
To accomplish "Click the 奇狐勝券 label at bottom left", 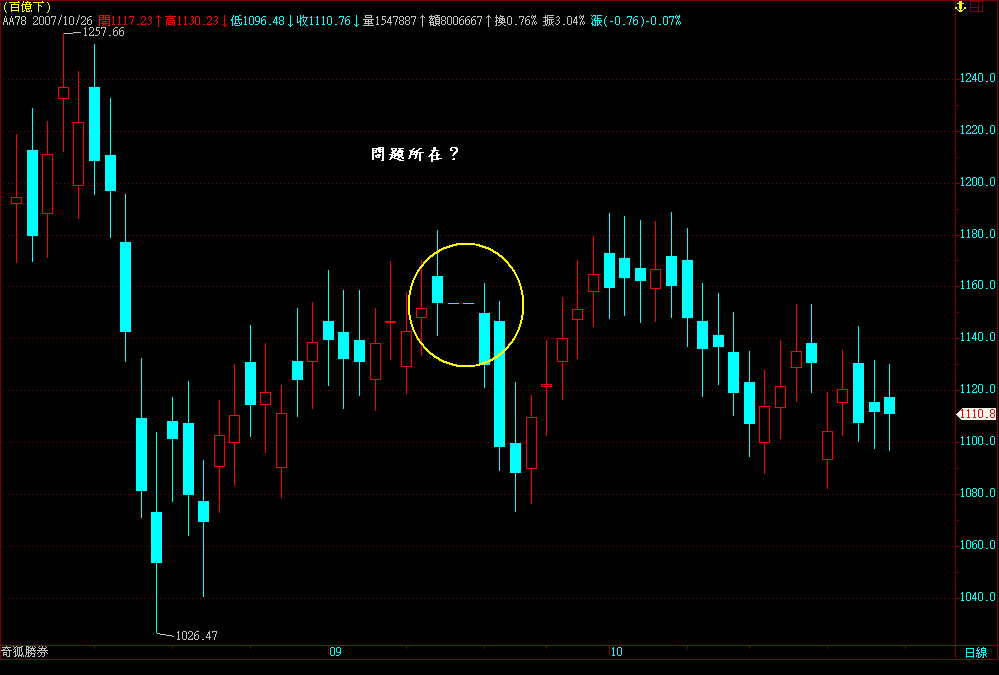I will [x=25, y=652].
